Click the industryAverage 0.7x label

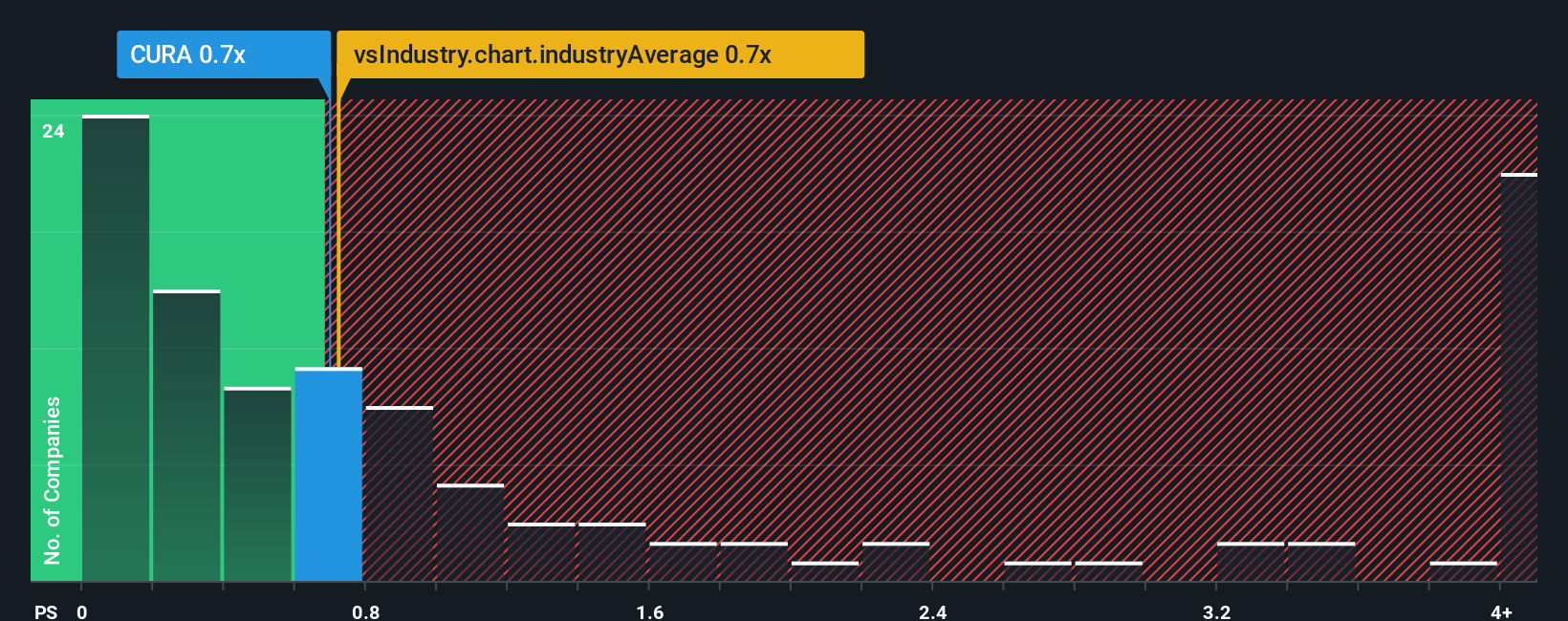[x=600, y=54]
